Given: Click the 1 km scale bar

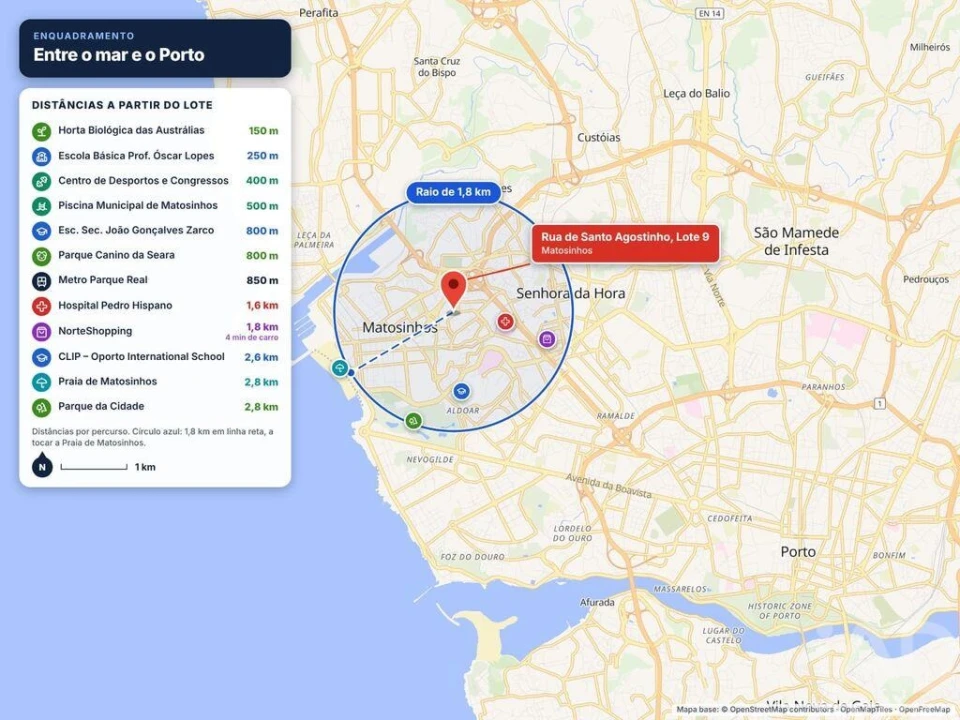Looking at the screenshot, I should [x=94, y=467].
